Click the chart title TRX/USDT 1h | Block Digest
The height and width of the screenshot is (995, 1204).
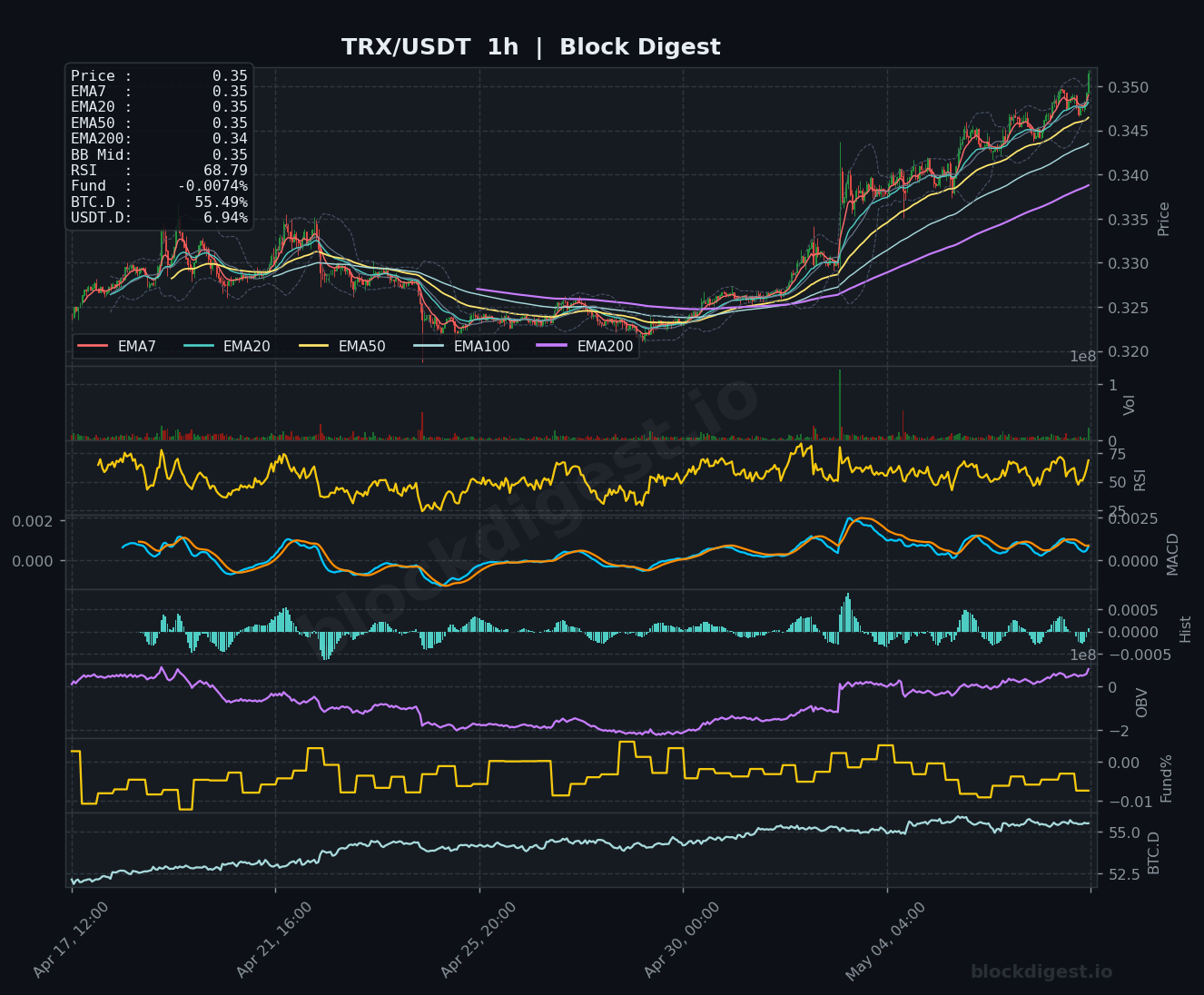click(x=530, y=47)
